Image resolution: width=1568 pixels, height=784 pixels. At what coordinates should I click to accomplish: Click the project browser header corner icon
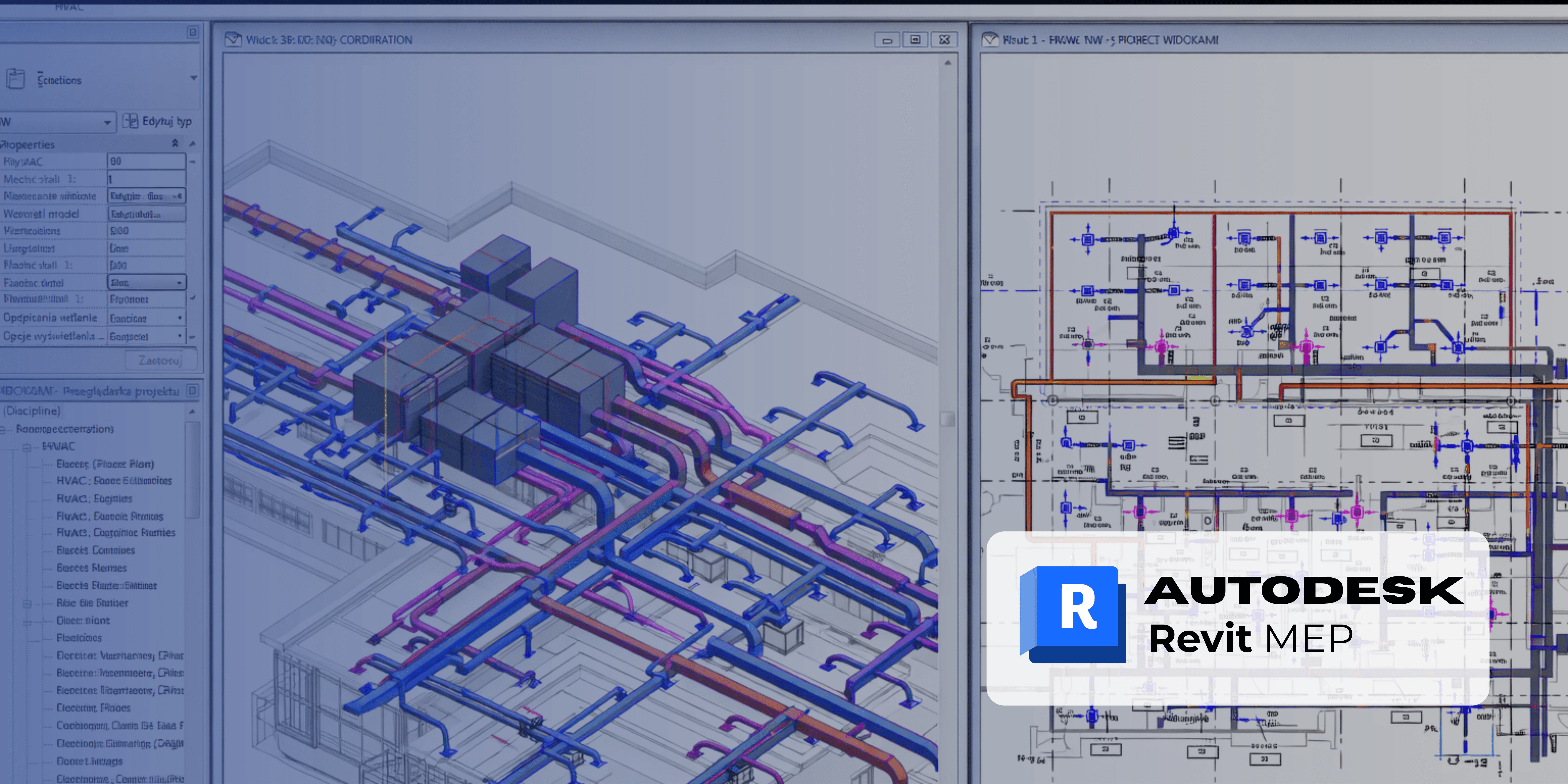[192, 391]
